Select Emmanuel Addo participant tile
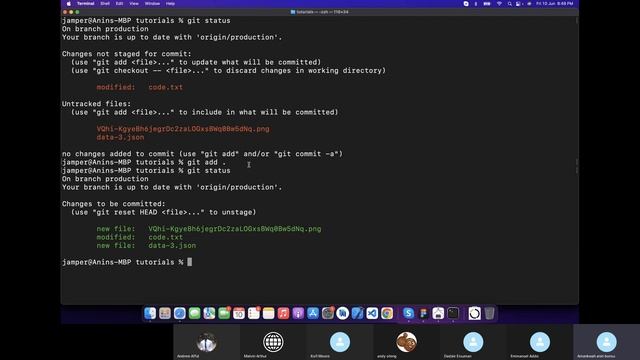 pyautogui.click(x=540, y=342)
